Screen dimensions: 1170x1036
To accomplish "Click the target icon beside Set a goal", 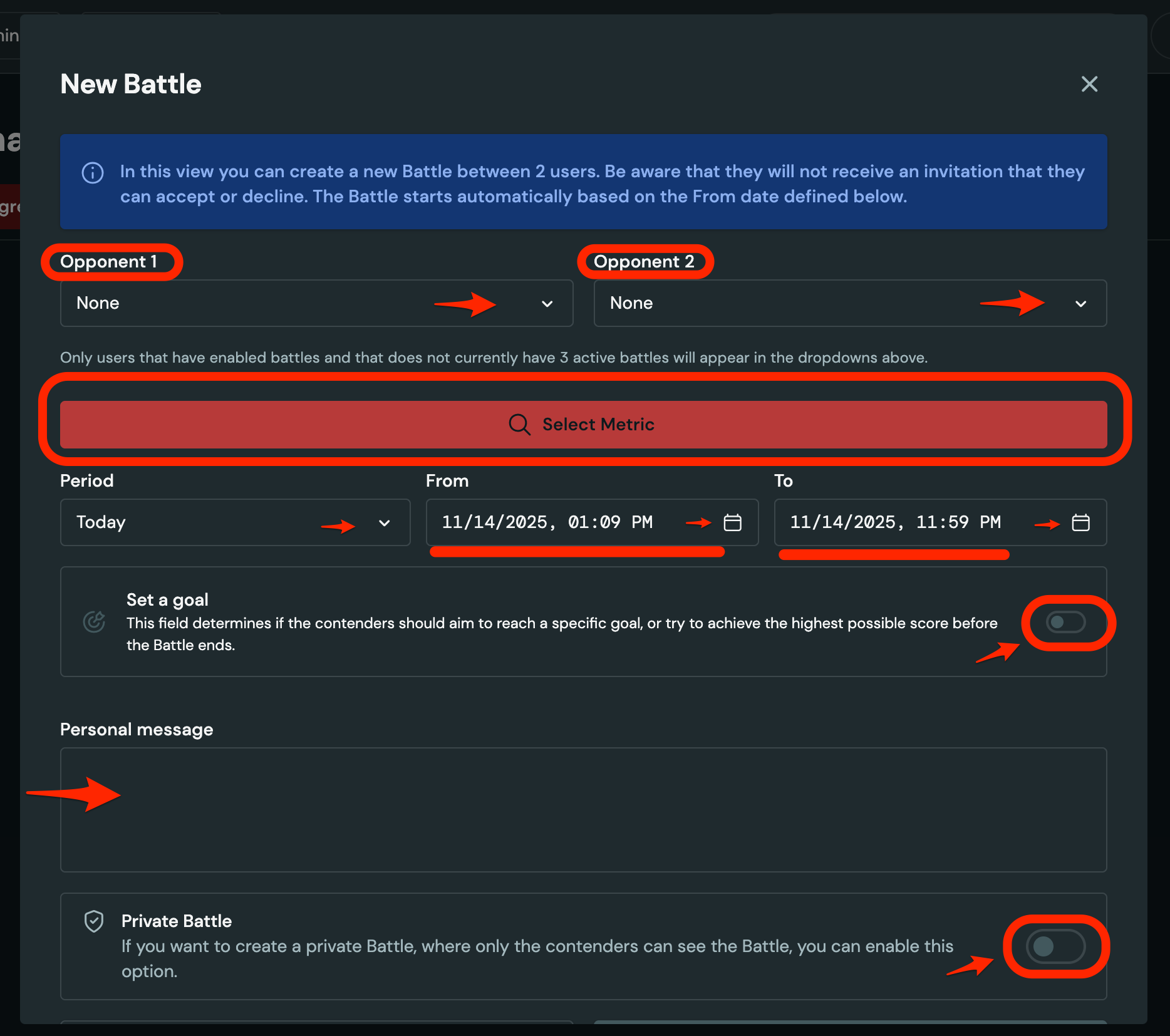I will pos(94,622).
